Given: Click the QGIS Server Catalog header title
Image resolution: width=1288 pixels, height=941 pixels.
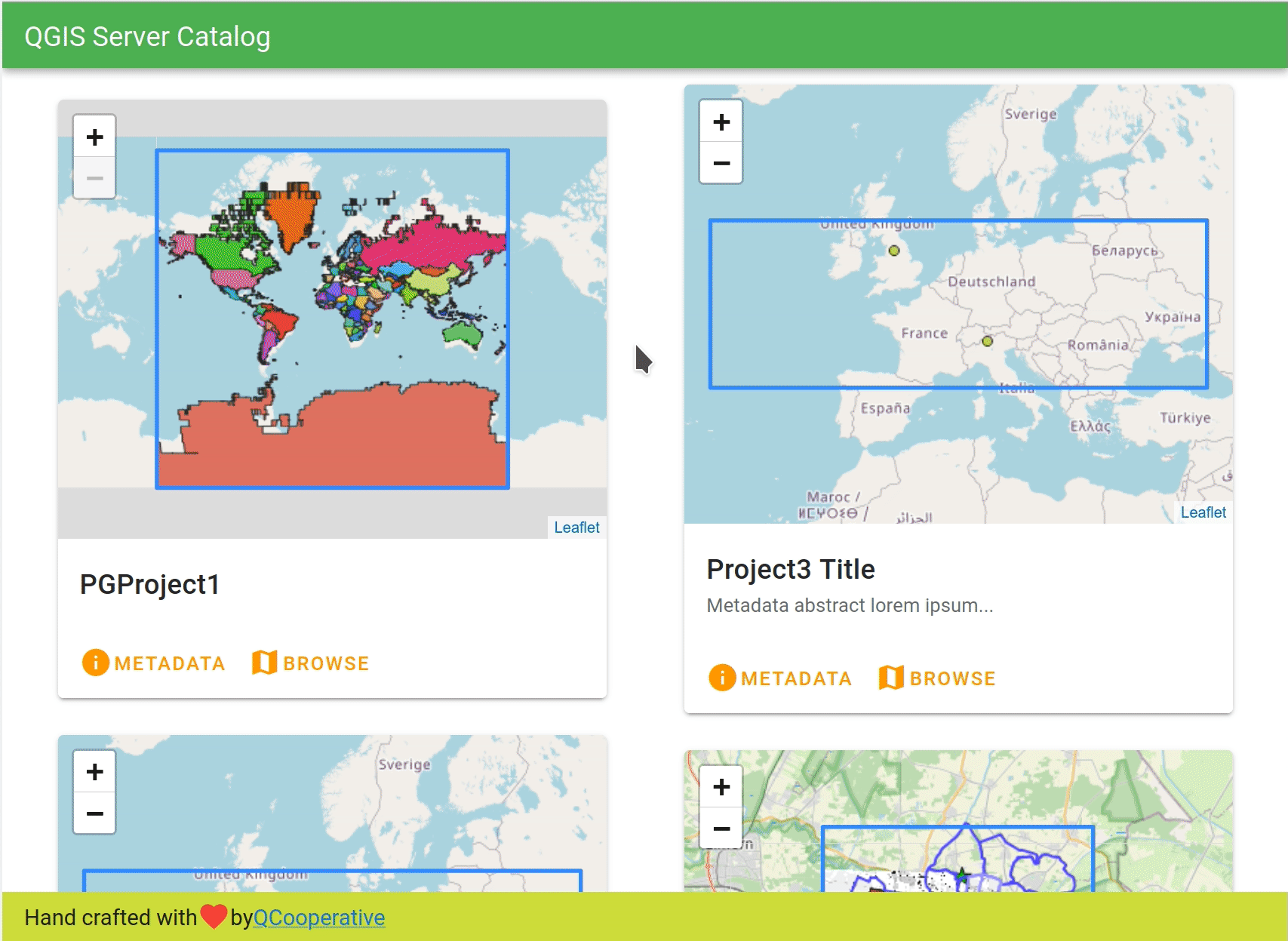Looking at the screenshot, I should tap(147, 36).
